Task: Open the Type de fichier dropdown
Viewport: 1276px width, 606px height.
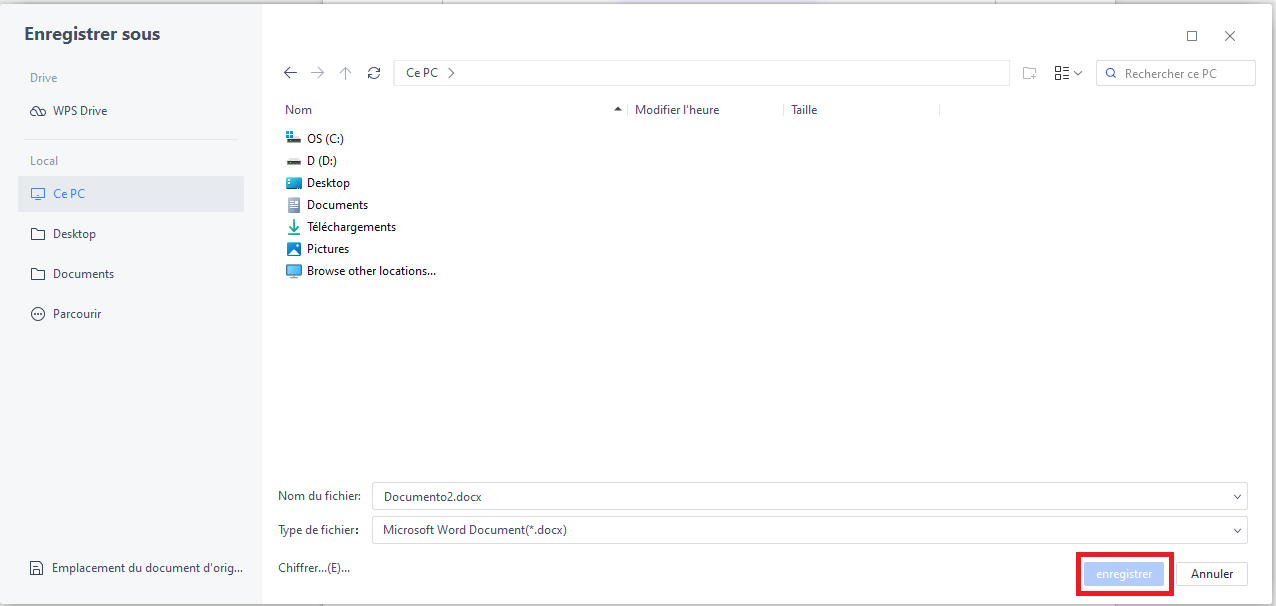Action: click(810, 530)
